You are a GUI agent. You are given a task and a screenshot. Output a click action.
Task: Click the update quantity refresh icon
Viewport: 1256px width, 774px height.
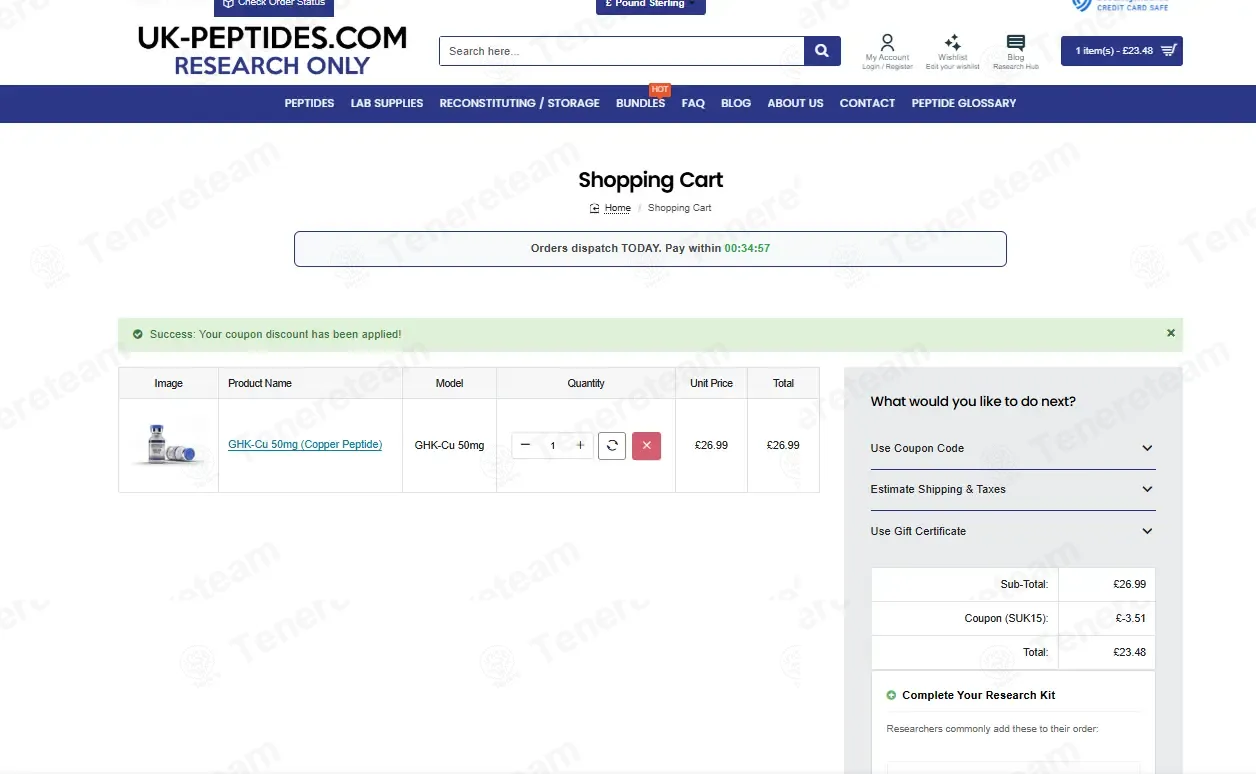pyautogui.click(x=612, y=445)
